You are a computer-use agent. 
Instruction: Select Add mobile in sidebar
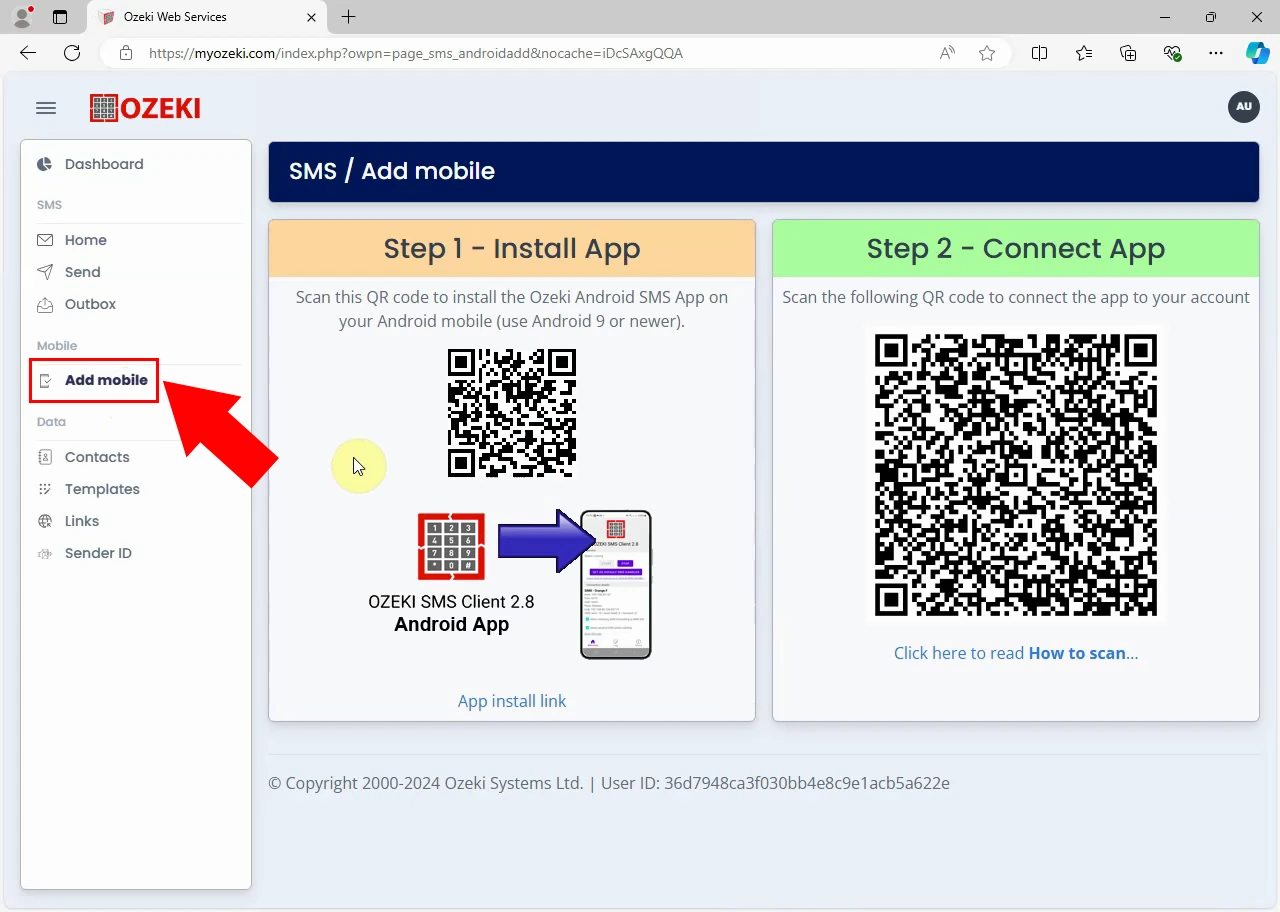pos(106,380)
